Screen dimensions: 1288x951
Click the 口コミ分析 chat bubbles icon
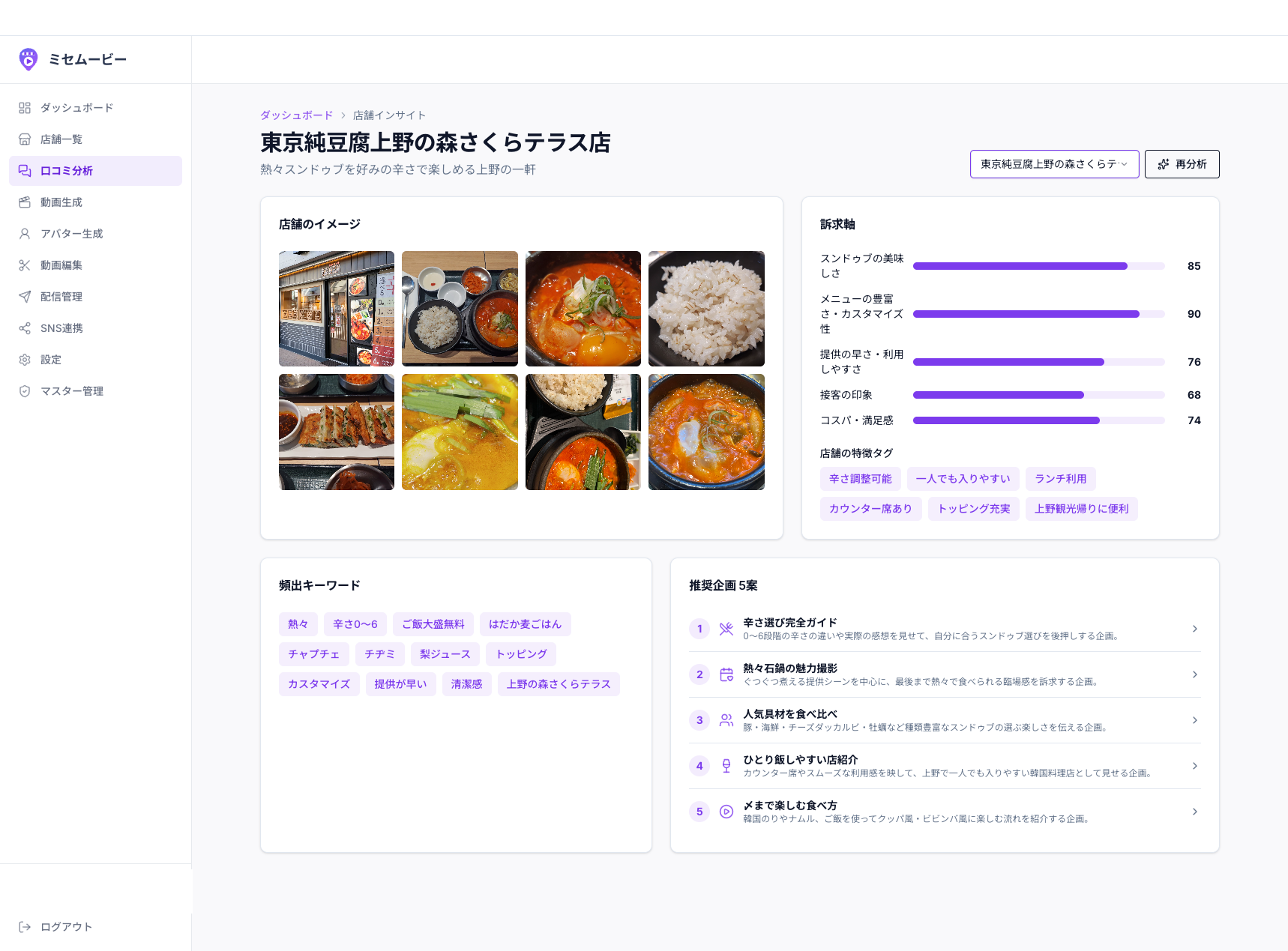click(25, 171)
